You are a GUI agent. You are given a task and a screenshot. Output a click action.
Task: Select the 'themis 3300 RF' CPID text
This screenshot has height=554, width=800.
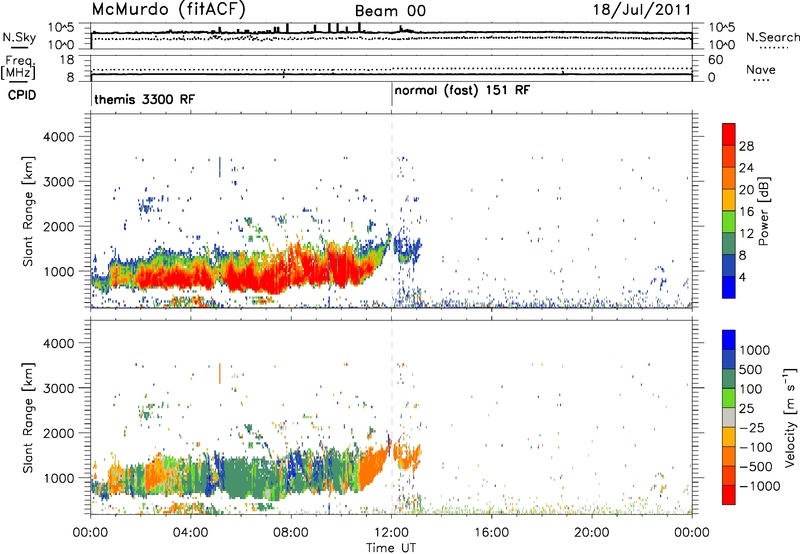144,99
